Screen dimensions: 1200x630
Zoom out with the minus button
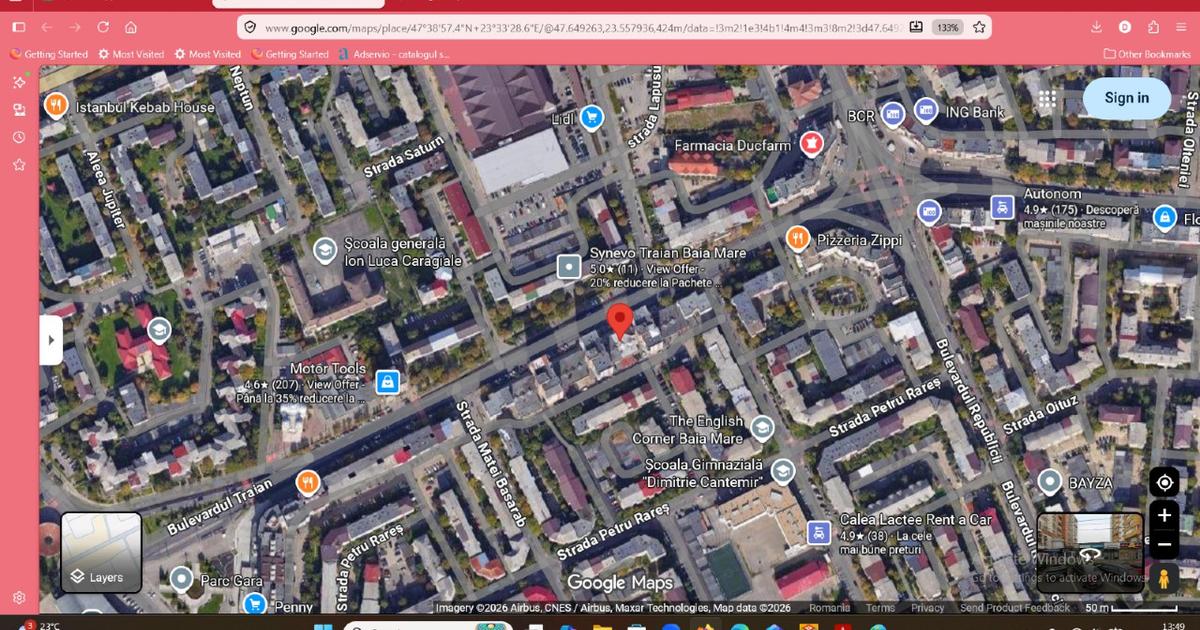coord(1164,546)
